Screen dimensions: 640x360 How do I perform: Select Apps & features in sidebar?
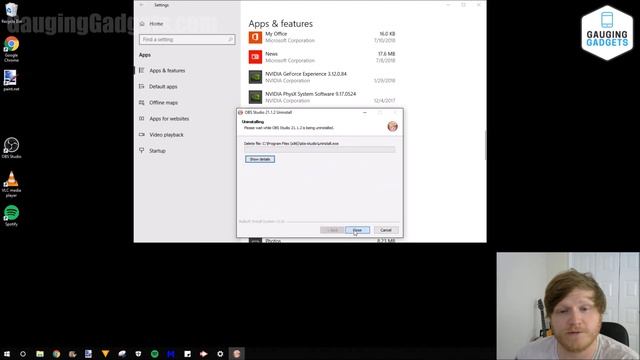167,71
